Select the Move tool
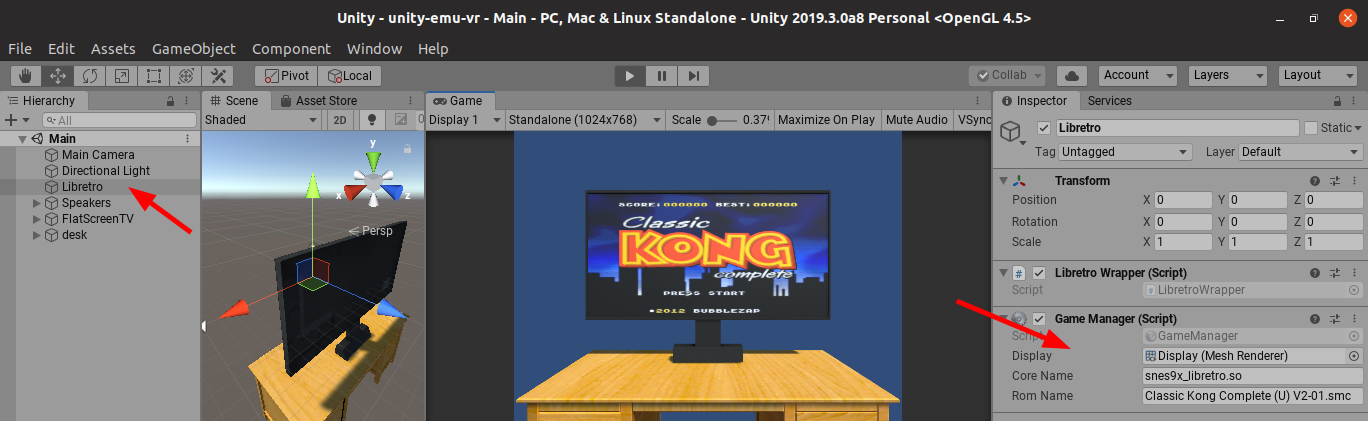Screen dimensions: 1368x421 (x=58, y=75)
